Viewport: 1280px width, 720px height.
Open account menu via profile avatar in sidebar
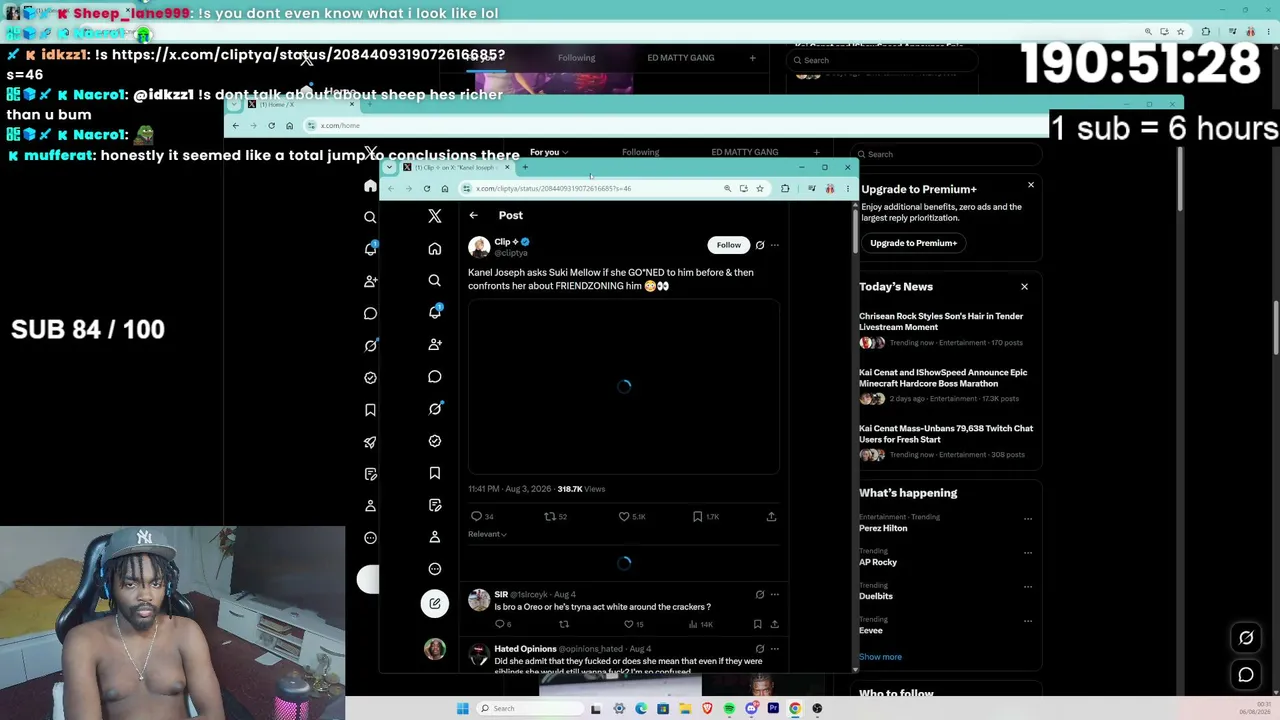tap(434, 650)
